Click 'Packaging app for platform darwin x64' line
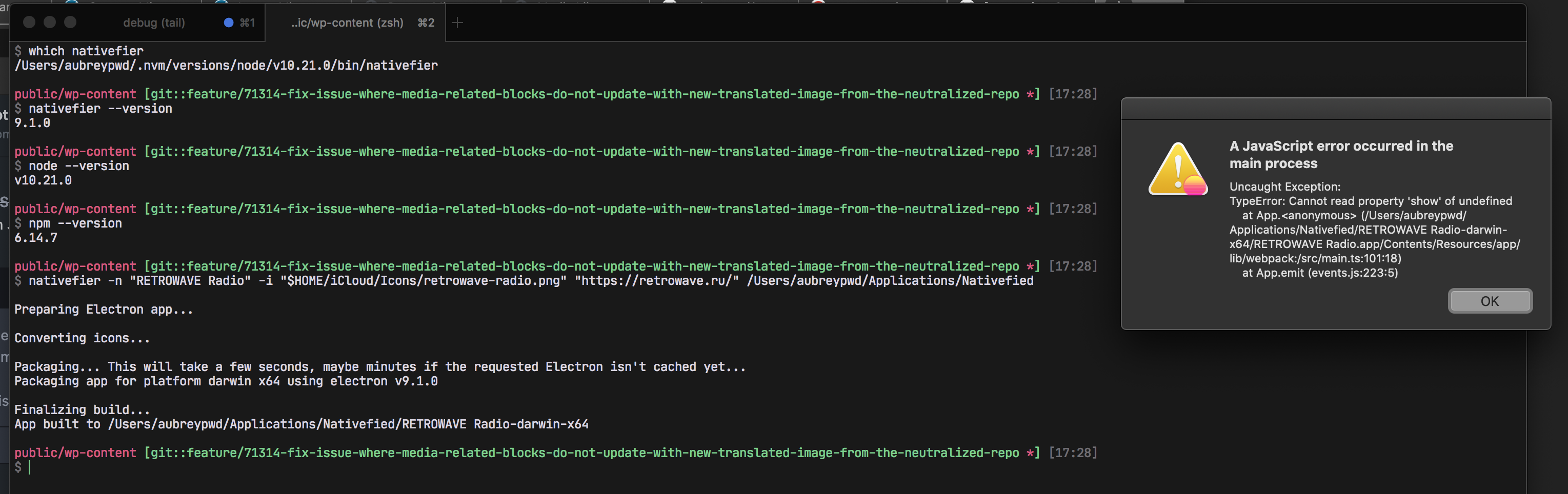The height and width of the screenshot is (494, 1568). coord(226,381)
